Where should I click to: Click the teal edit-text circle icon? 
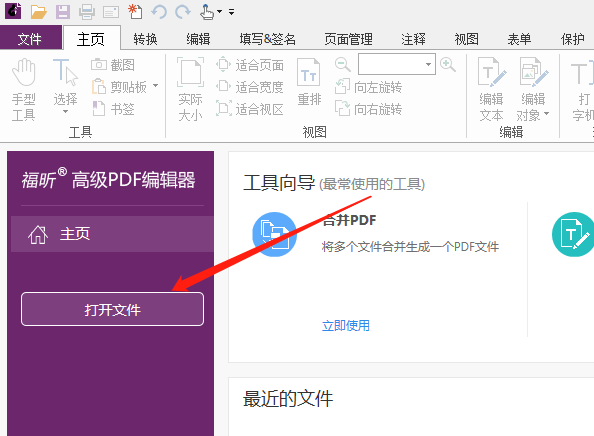(x=573, y=234)
